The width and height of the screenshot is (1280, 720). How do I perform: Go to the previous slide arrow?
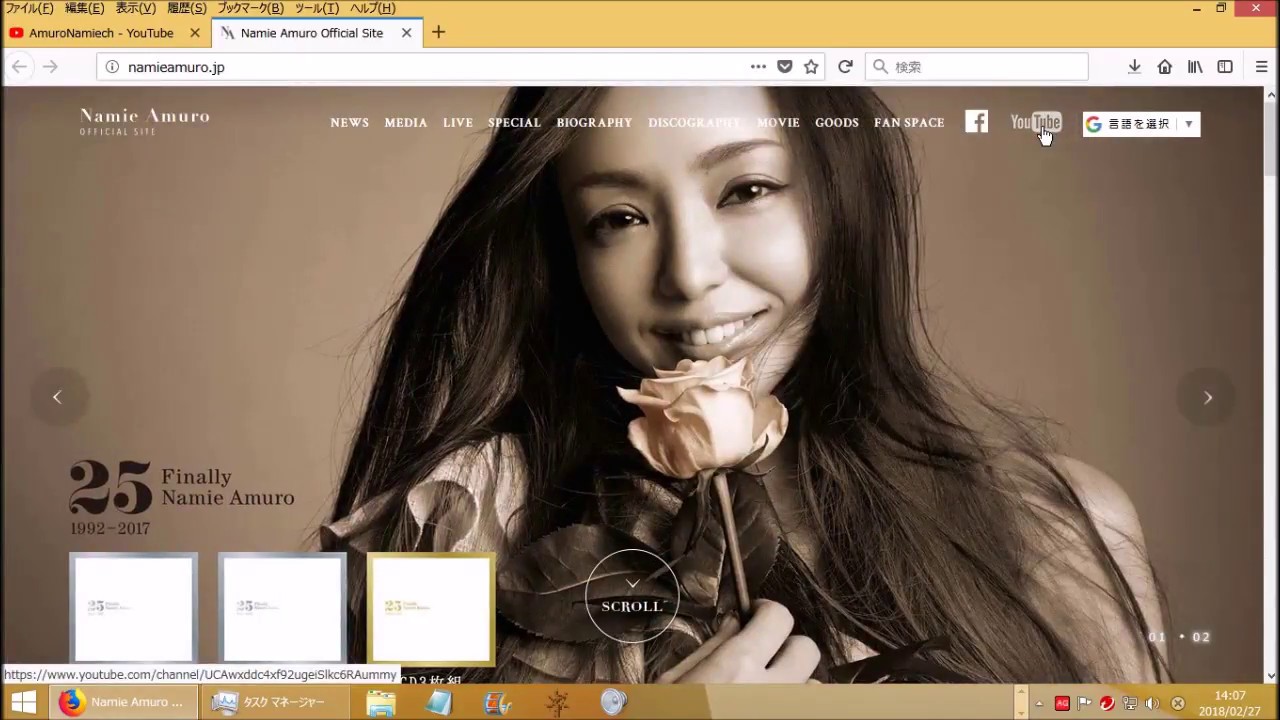57,397
